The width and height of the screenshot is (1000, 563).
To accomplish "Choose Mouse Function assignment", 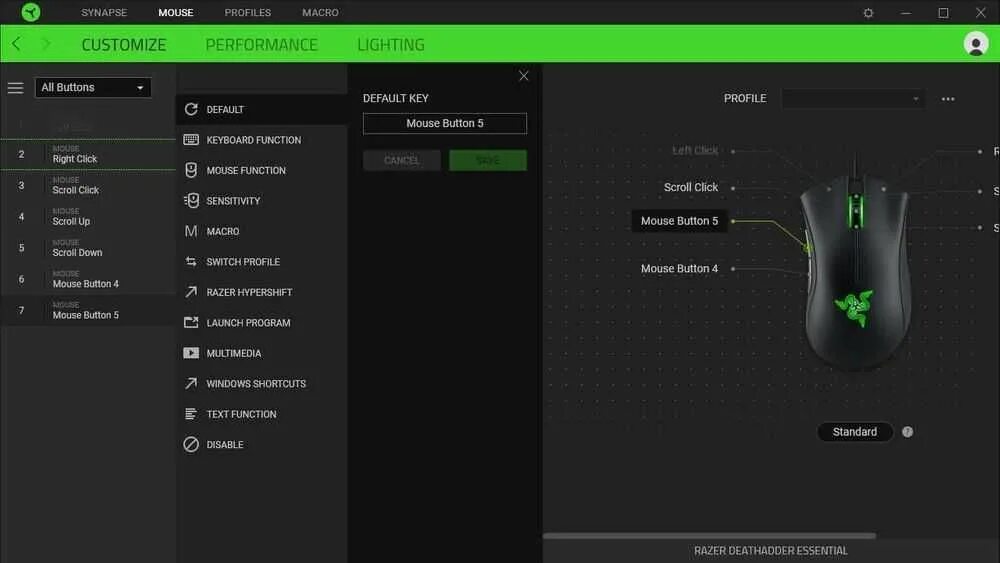I will point(261,170).
